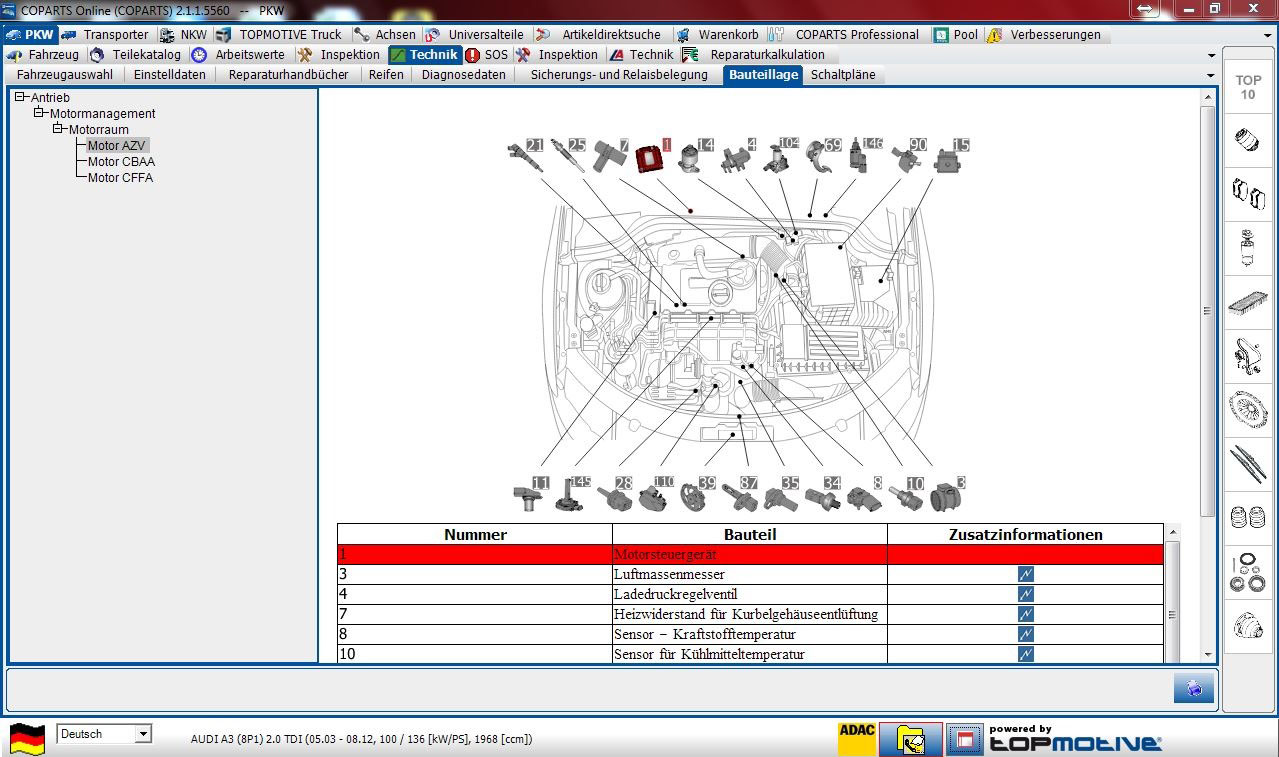Open the Warenkorb shopping basket
Viewport: 1279px width, 757px height.
[x=717, y=35]
